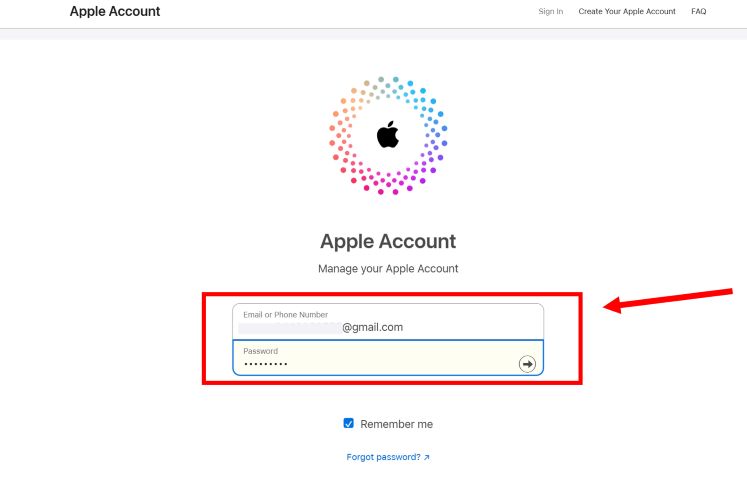The width and height of the screenshot is (747, 500).
Task: Click the "Manage your Apple Account" subtitle
Action: [x=388, y=269]
